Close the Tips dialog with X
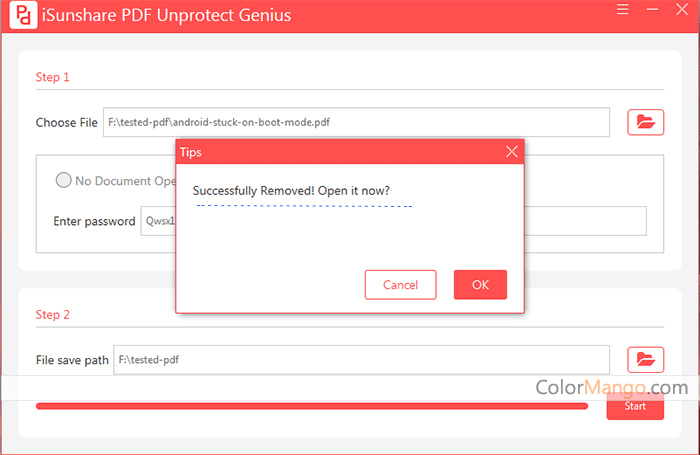This screenshot has width=700, height=455. (x=511, y=152)
